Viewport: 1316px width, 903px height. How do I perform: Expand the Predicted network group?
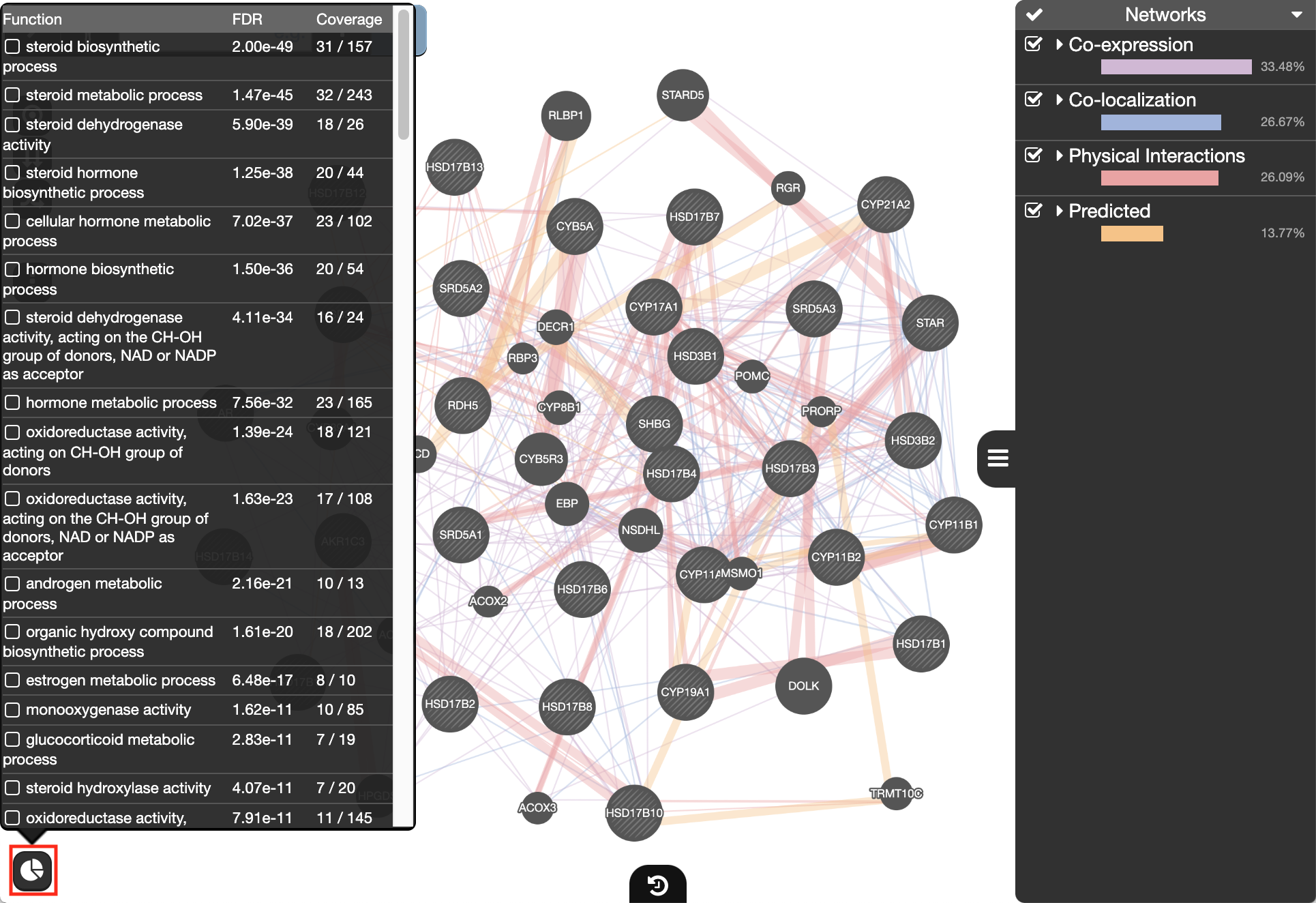point(1059,211)
